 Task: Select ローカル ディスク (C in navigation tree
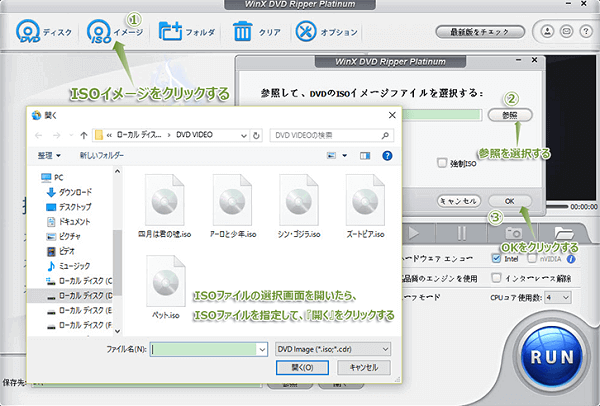pos(79,281)
